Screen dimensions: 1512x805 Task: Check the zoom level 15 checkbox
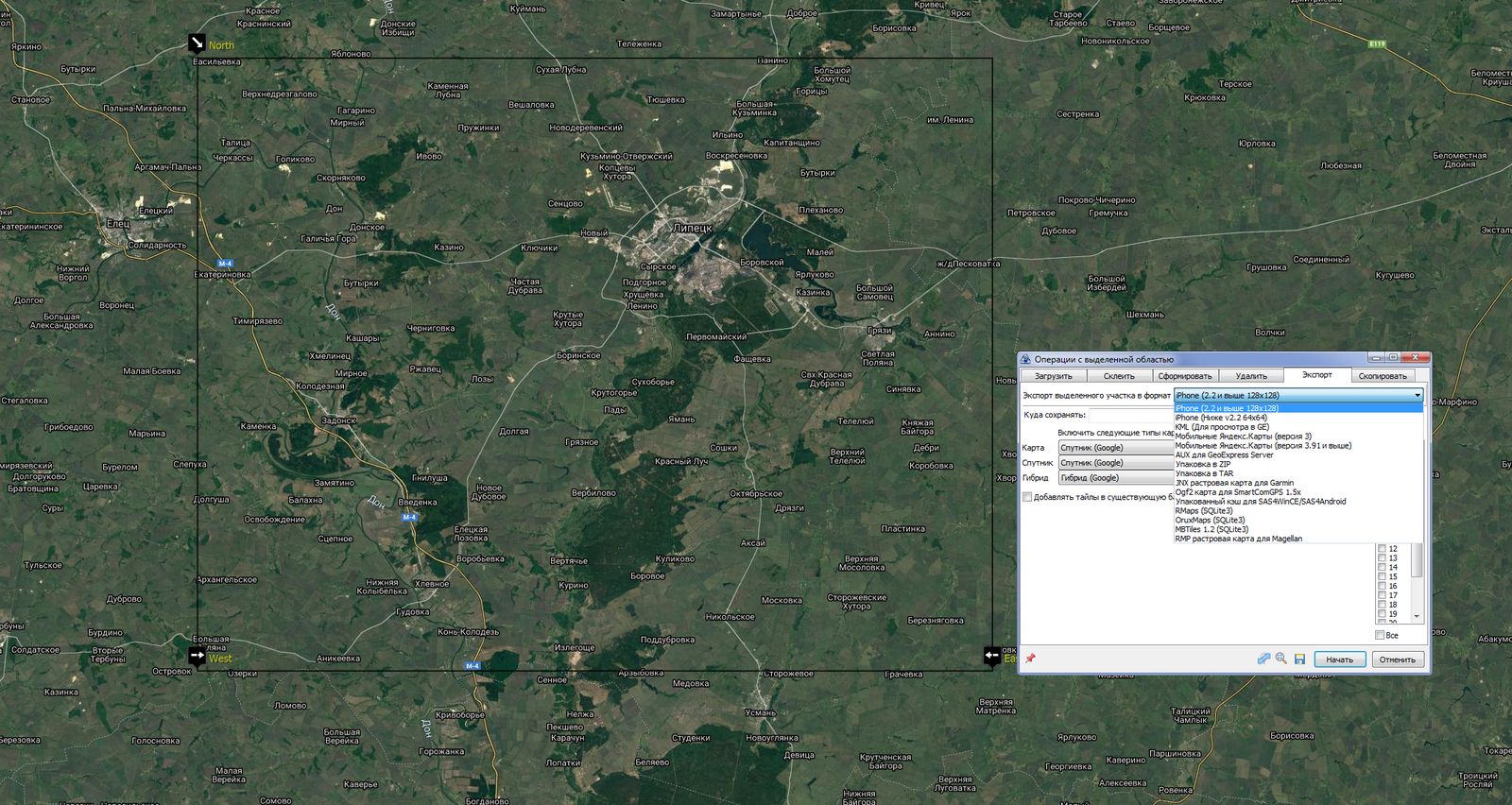click(x=1382, y=576)
